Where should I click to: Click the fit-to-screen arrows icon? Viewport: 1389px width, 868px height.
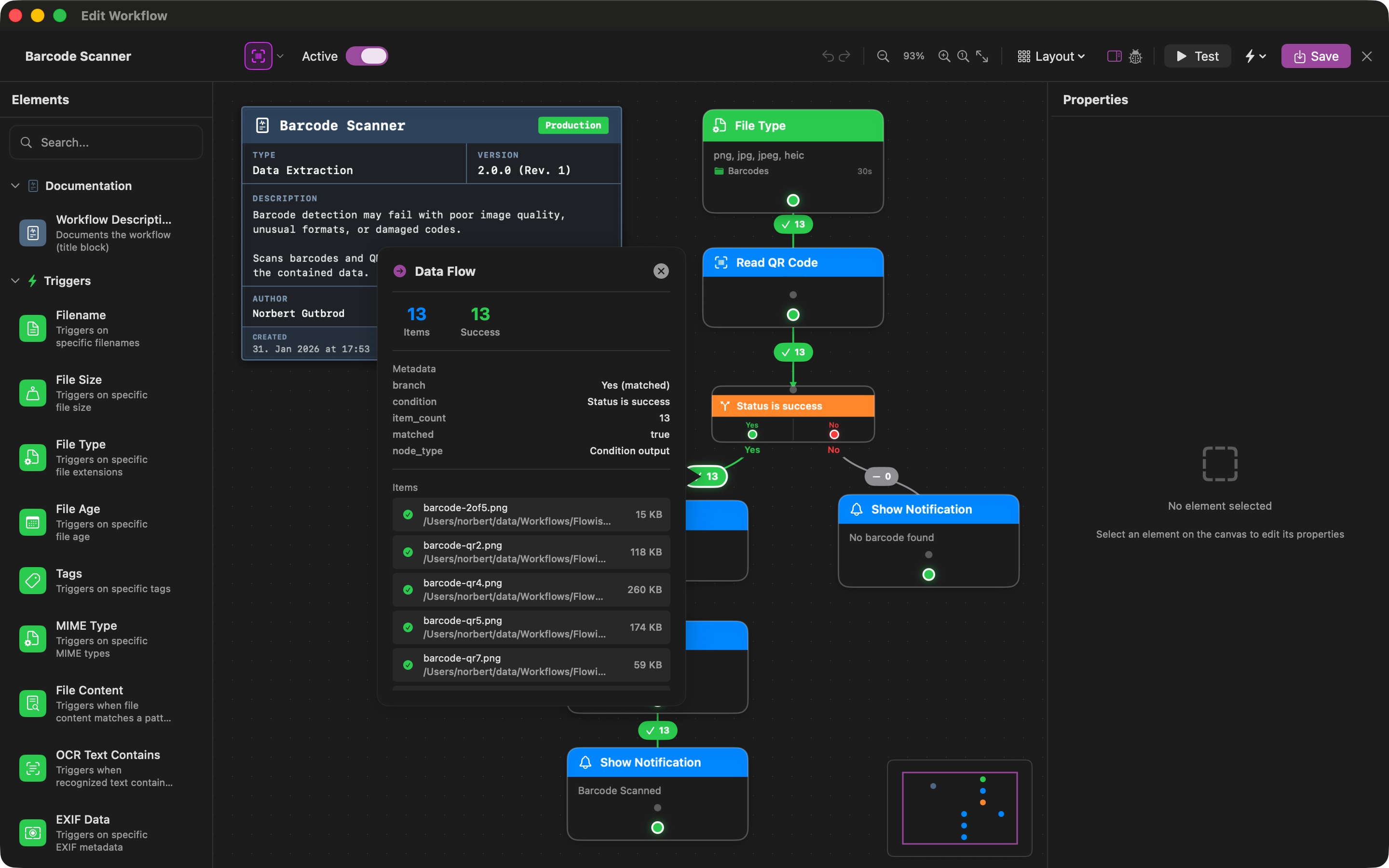982,56
